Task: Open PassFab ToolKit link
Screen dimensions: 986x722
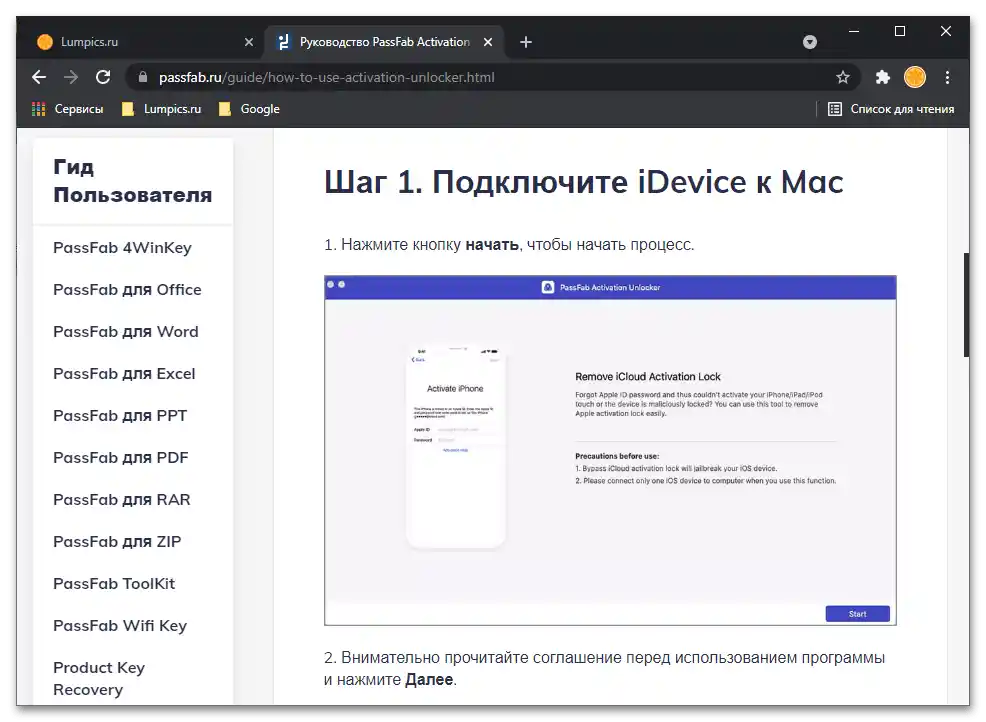Action: (114, 584)
